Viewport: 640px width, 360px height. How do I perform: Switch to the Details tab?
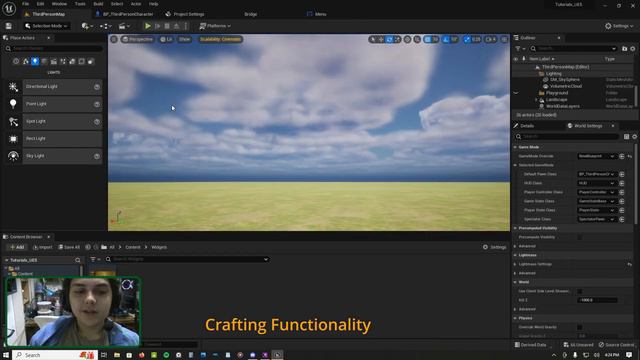(527, 126)
